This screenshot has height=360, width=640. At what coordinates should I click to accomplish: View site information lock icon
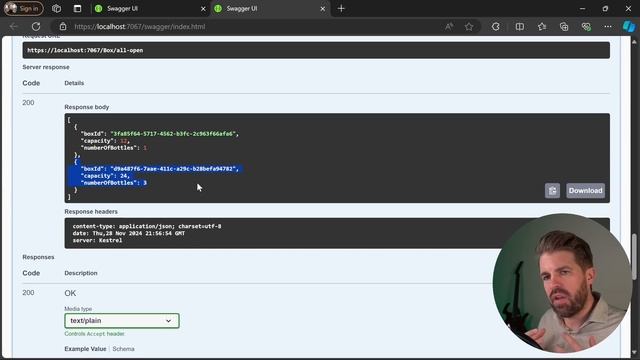63,27
